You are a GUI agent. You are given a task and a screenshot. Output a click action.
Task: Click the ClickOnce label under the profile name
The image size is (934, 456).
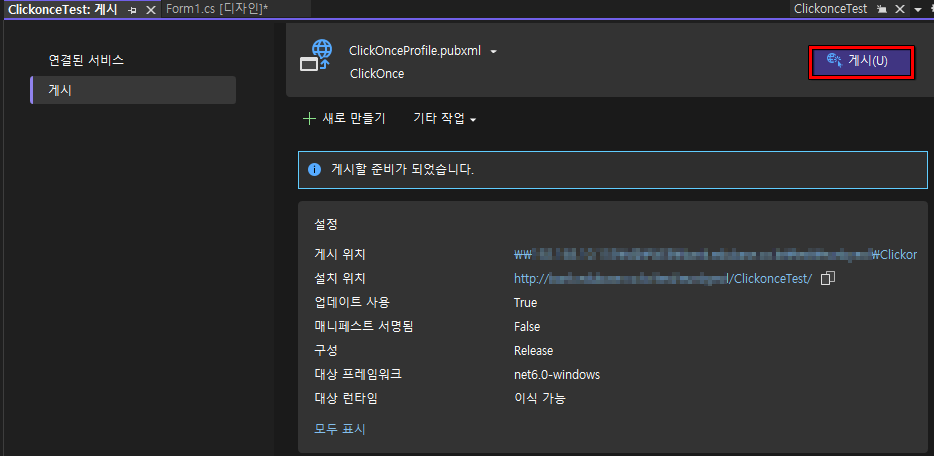pyautogui.click(x=376, y=74)
